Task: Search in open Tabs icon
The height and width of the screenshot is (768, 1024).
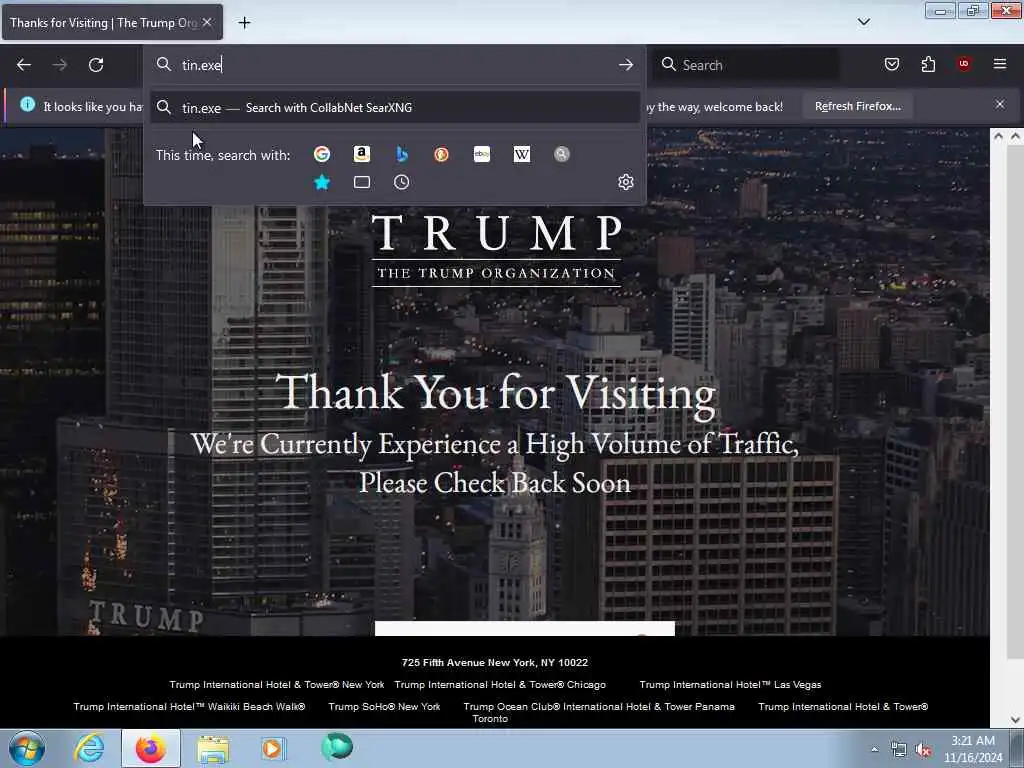Action: pyautogui.click(x=362, y=182)
